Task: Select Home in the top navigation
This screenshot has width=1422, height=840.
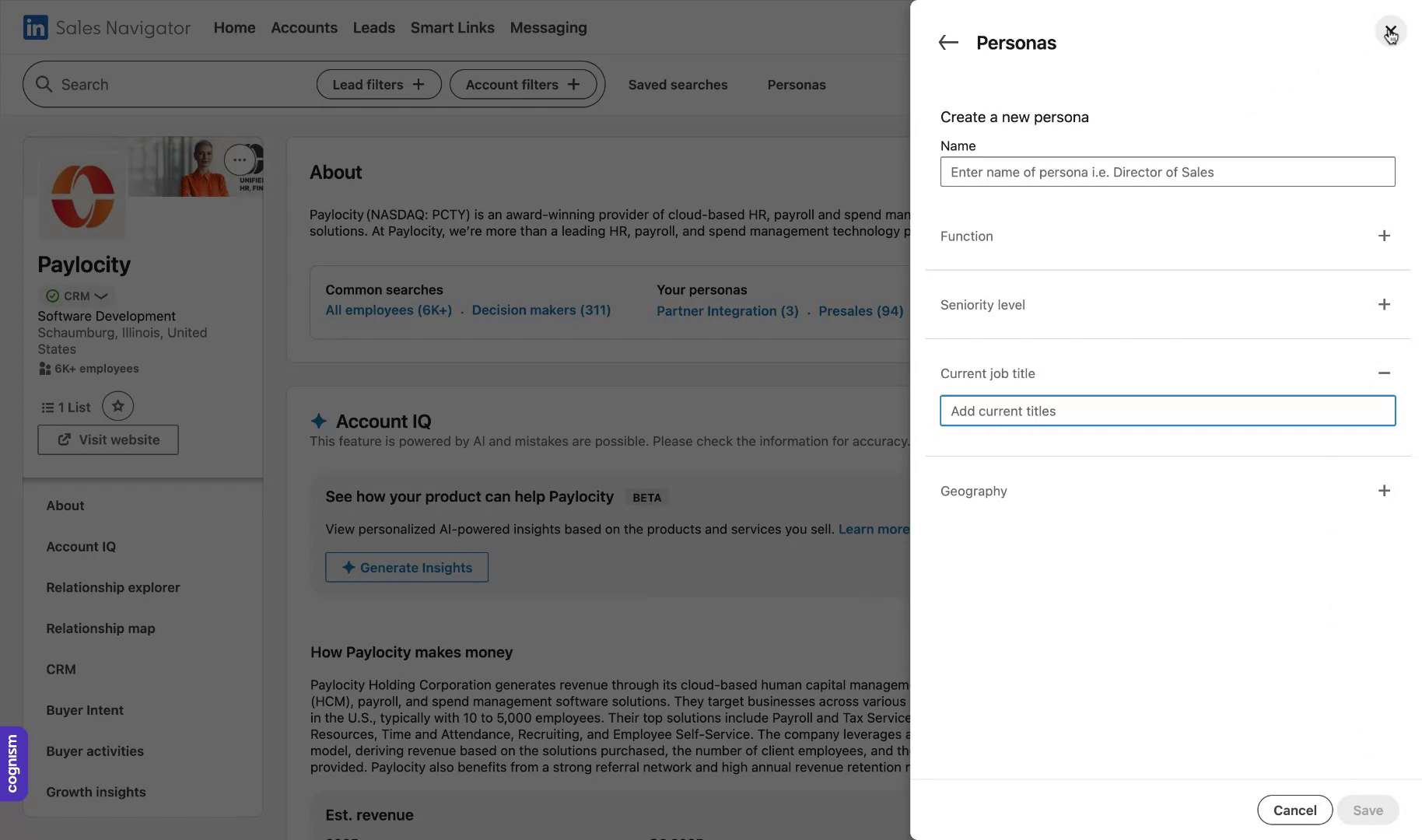Action: pyautogui.click(x=234, y=27)
